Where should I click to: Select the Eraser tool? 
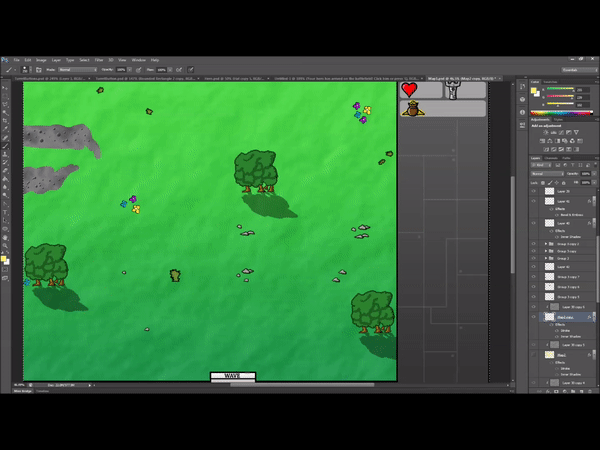[5, 170]
